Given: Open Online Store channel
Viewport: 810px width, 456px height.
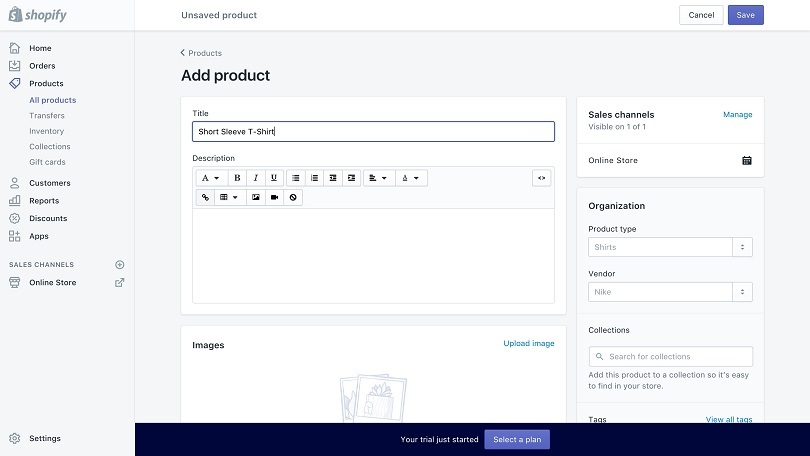Looking at the screenshot, I should [x=53, y=282].
